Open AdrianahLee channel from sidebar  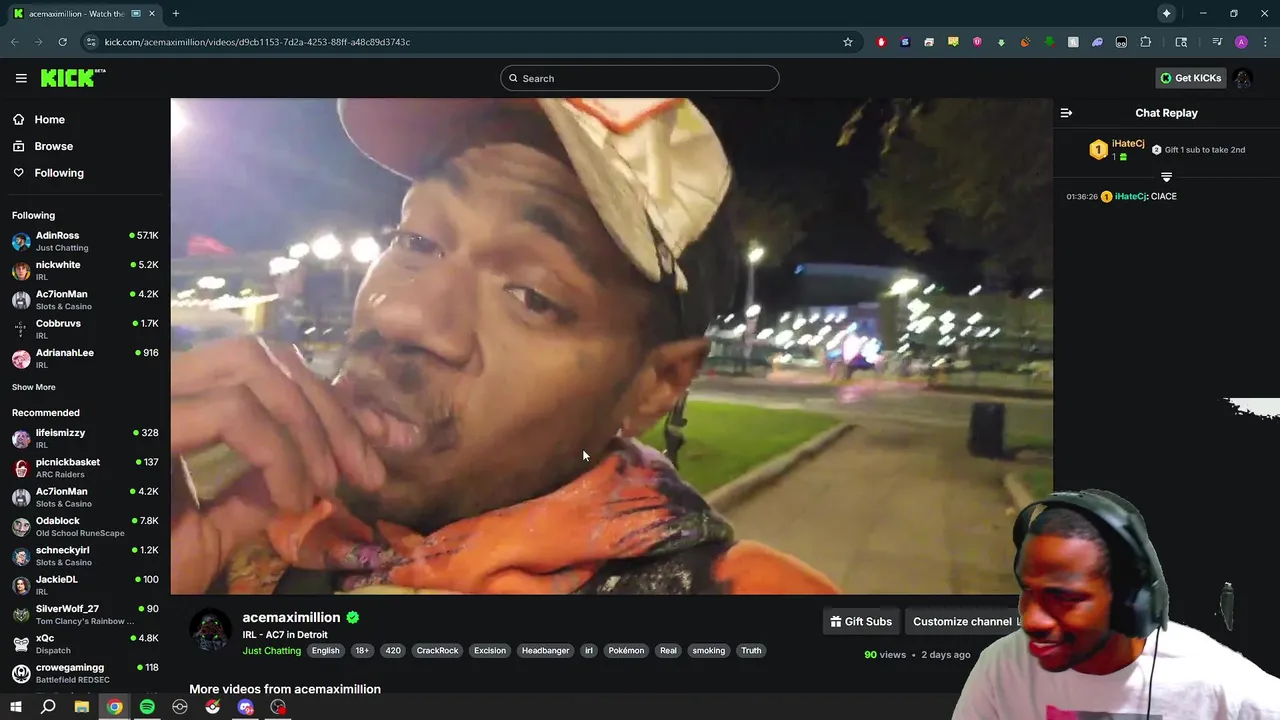(85, 359)
